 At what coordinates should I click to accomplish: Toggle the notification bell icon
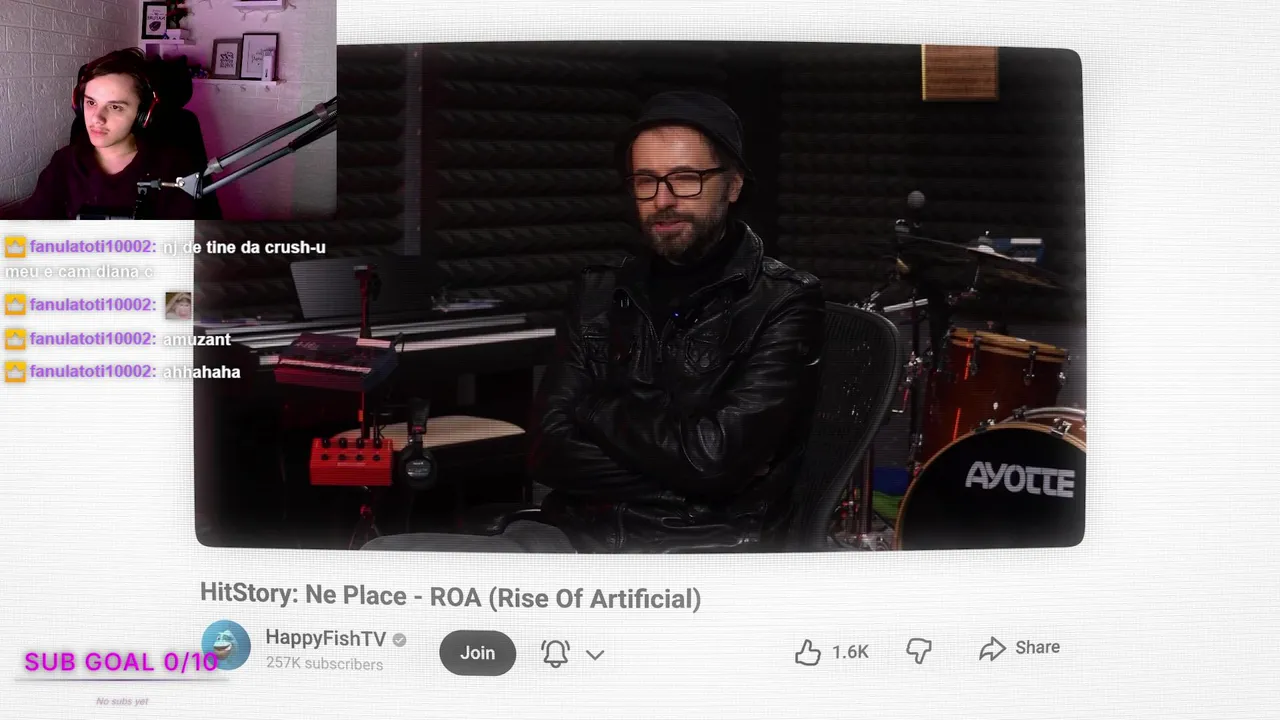pyautogui.click(x=555, y=653)
